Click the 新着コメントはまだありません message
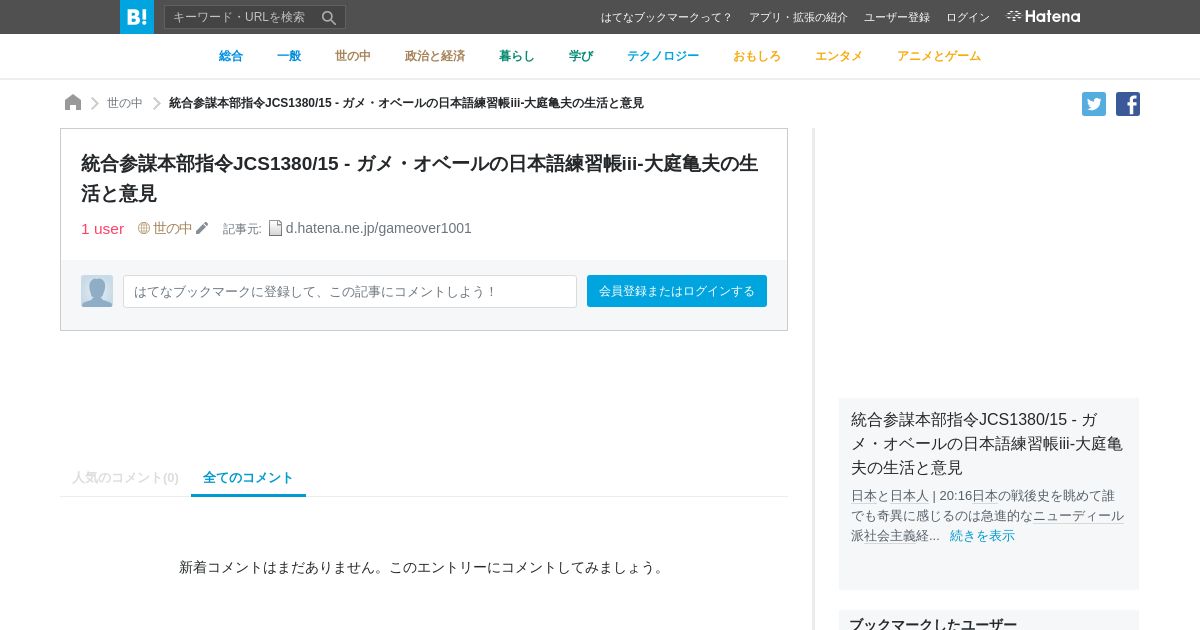The image size is (1200, 630). click(x=424, y=567)
